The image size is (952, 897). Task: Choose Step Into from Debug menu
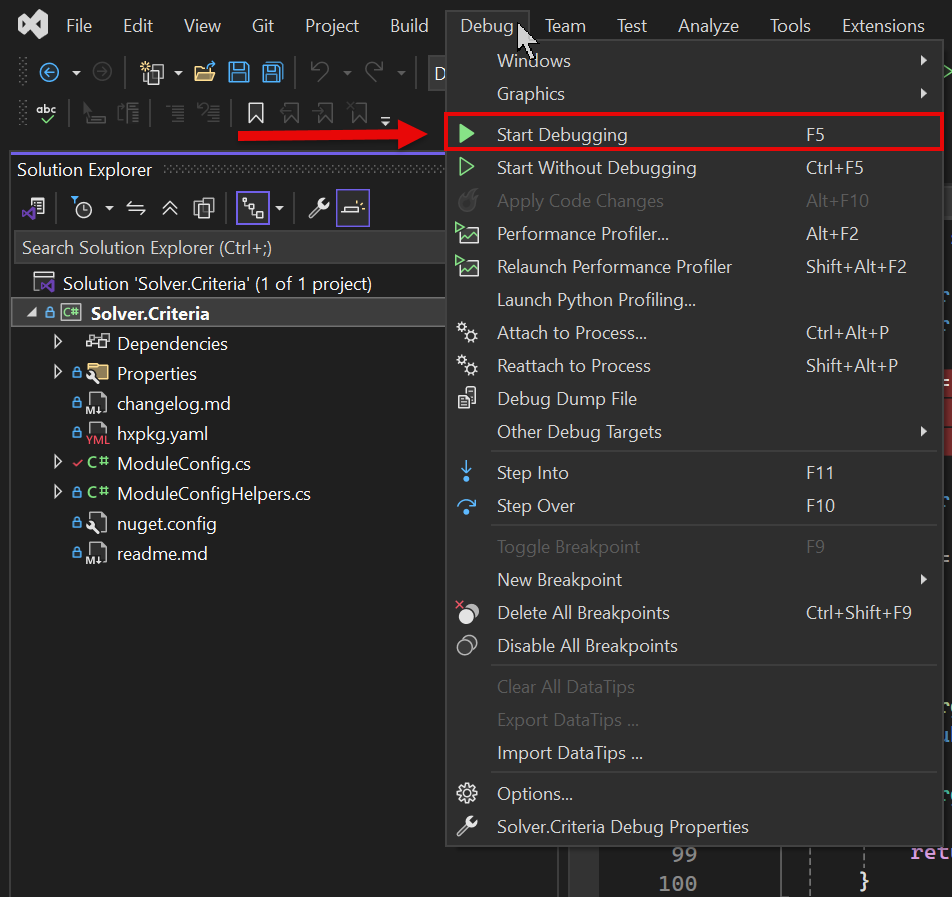[x=693, y=472]
